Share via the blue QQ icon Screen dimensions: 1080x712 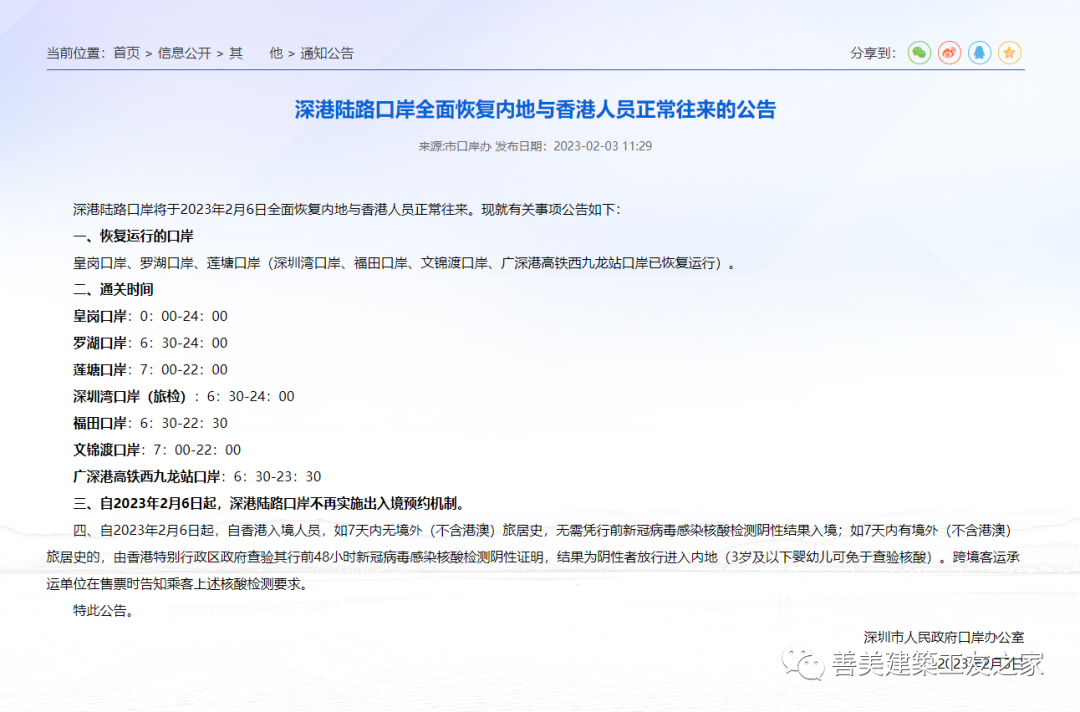979,53
